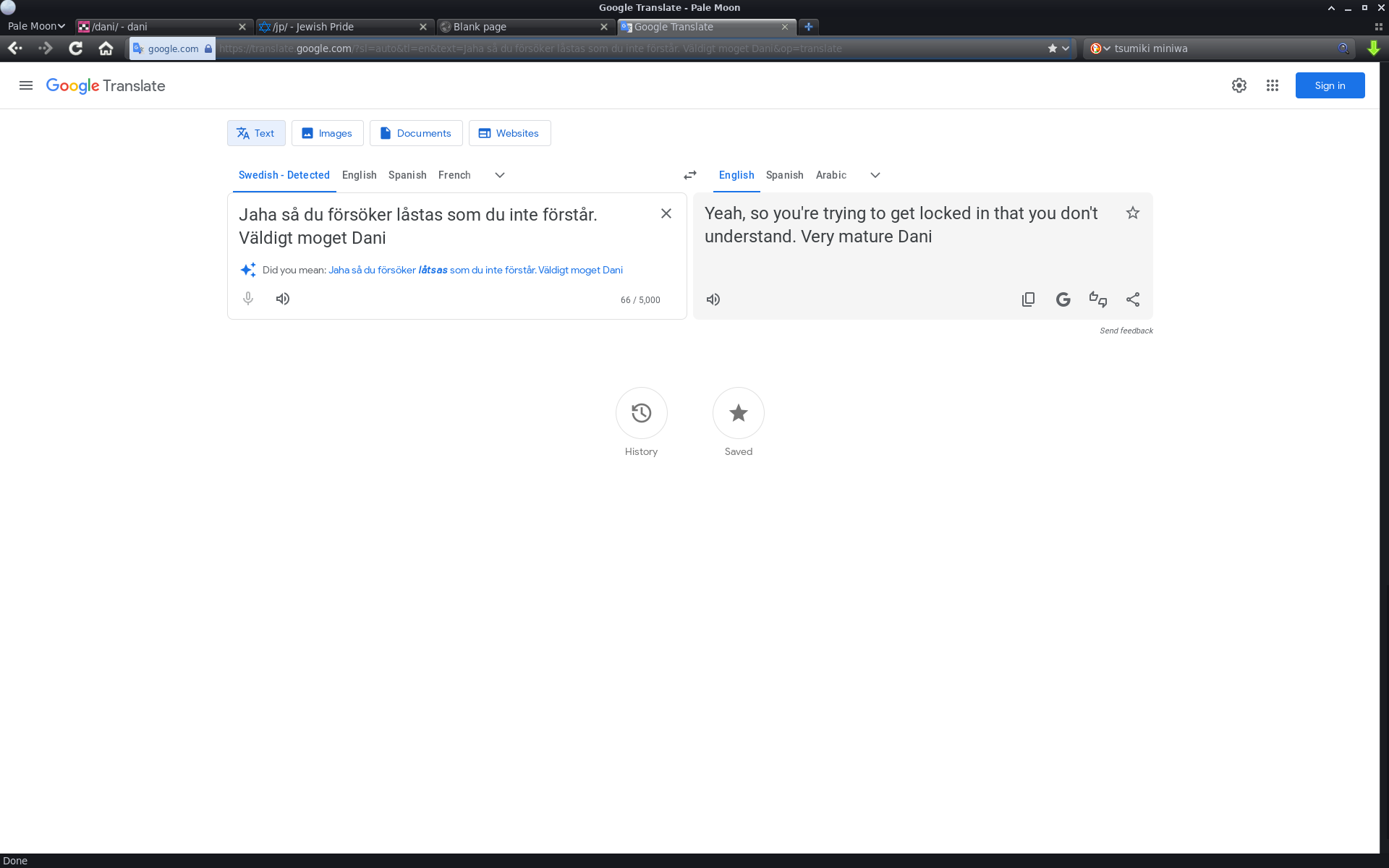Save translation with star toggle
1389x868 pixels.
click(x=1133, y=213)
